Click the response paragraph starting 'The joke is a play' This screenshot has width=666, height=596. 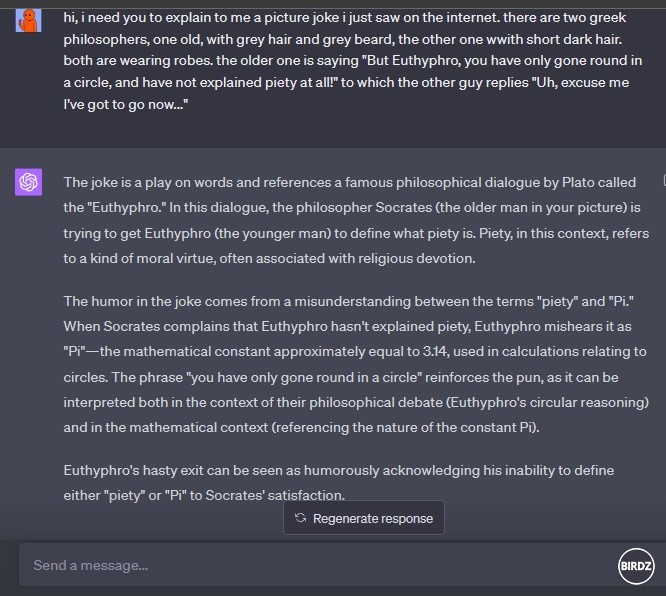(x=352, y=220)
